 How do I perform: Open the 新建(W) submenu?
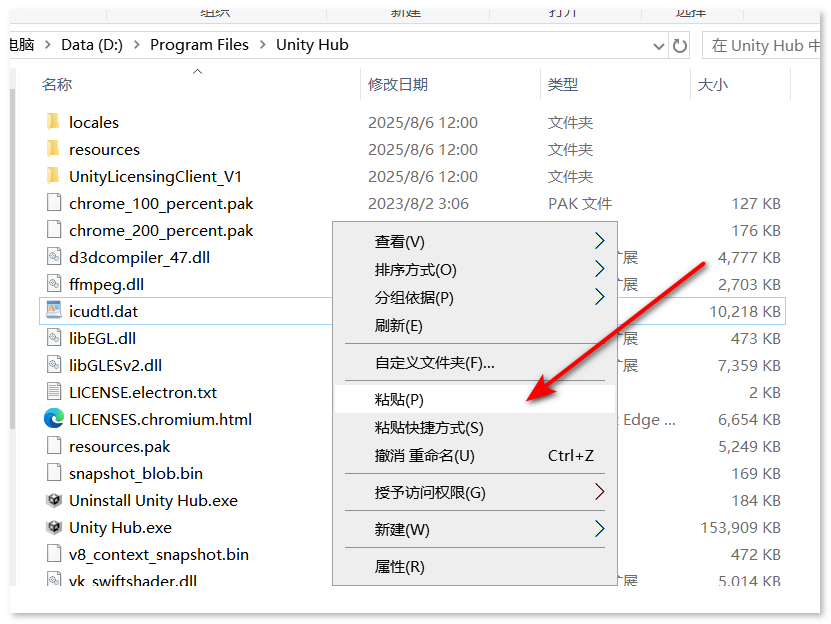click(475, 529)
